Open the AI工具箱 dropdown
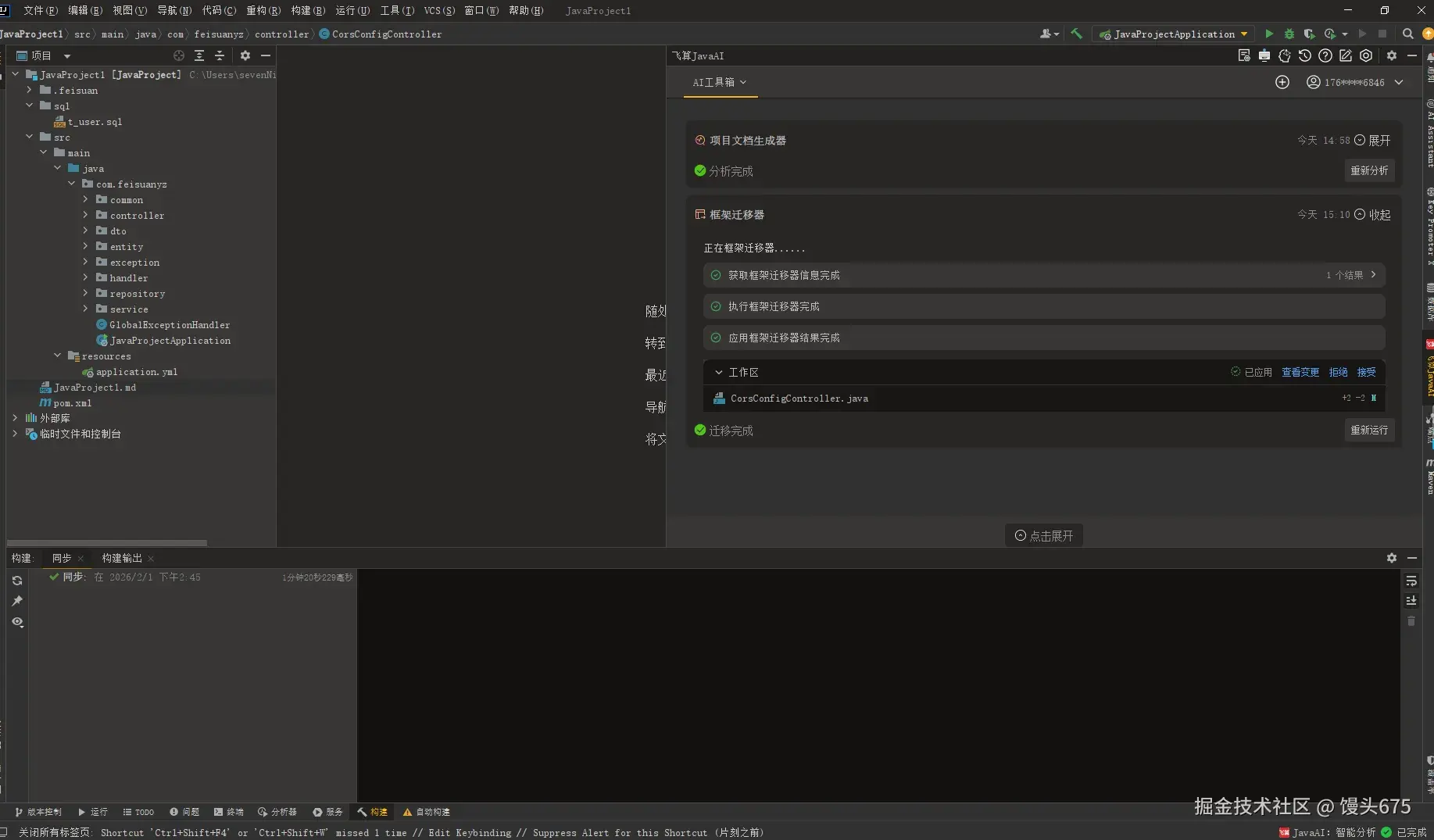 [x=720, y=82]
